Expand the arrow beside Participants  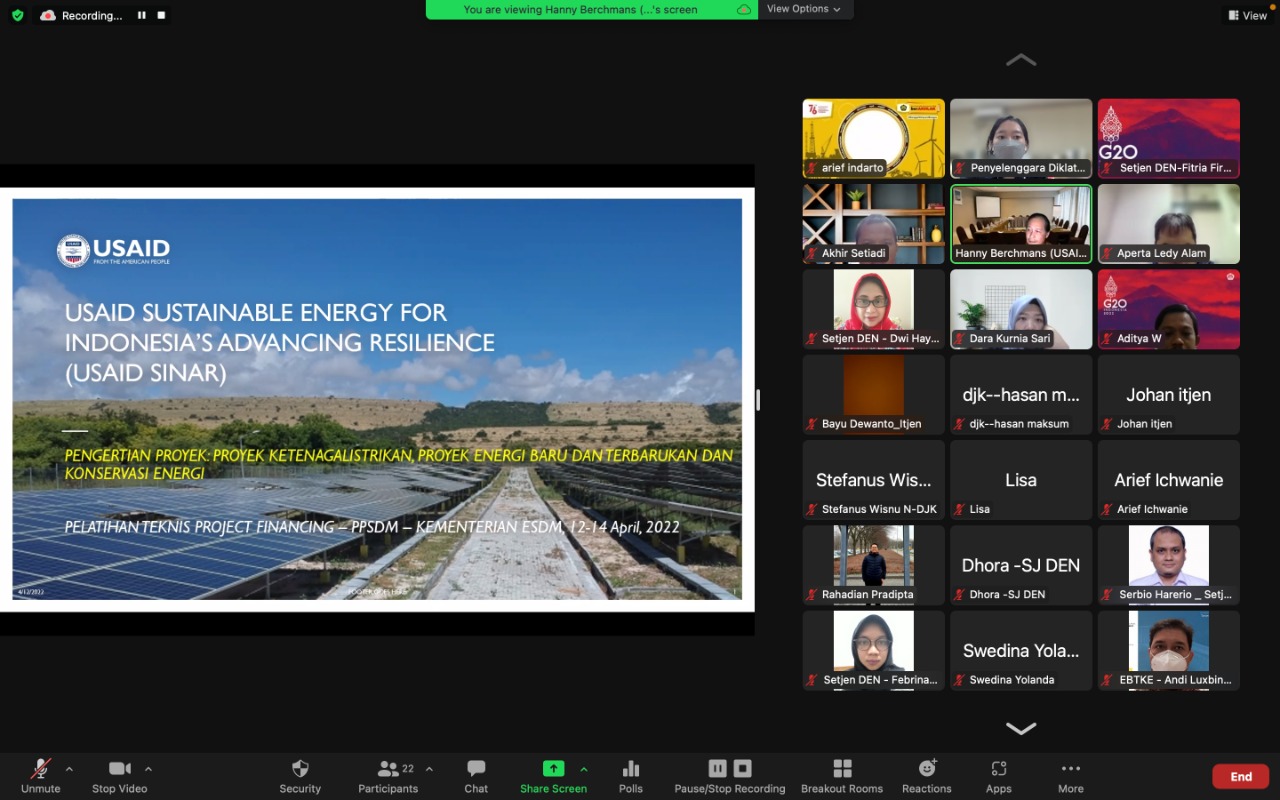429,769
